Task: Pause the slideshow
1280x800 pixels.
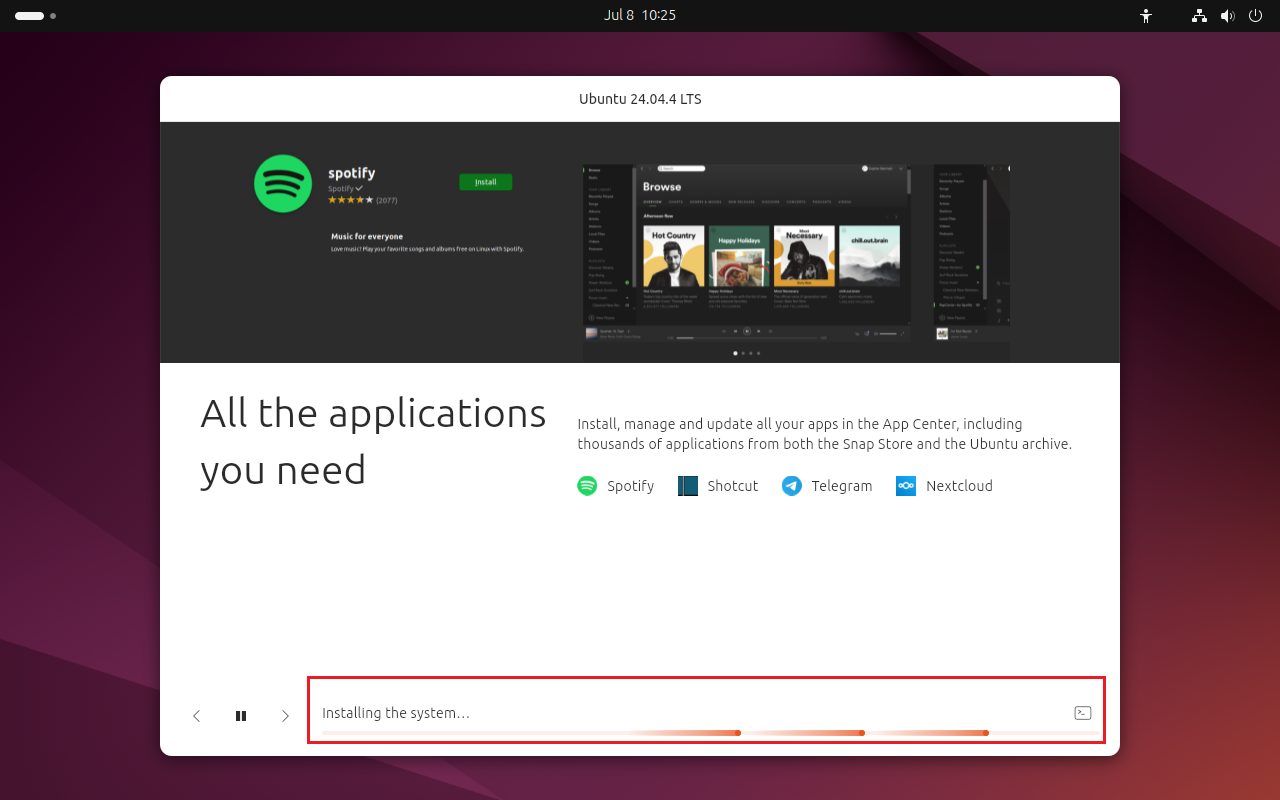Action: tap(241, 716)
